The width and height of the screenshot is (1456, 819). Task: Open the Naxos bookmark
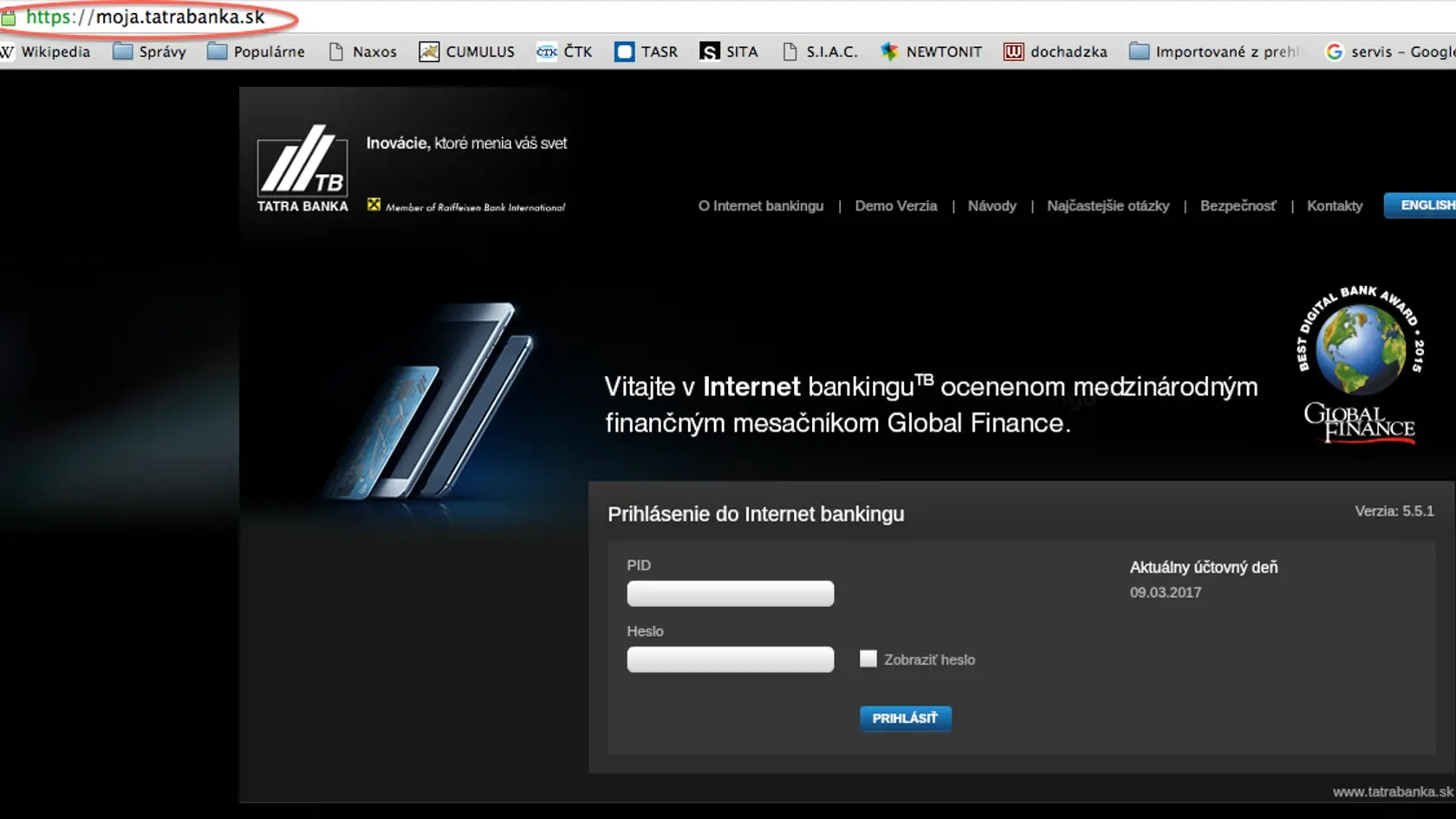[362, 52]
